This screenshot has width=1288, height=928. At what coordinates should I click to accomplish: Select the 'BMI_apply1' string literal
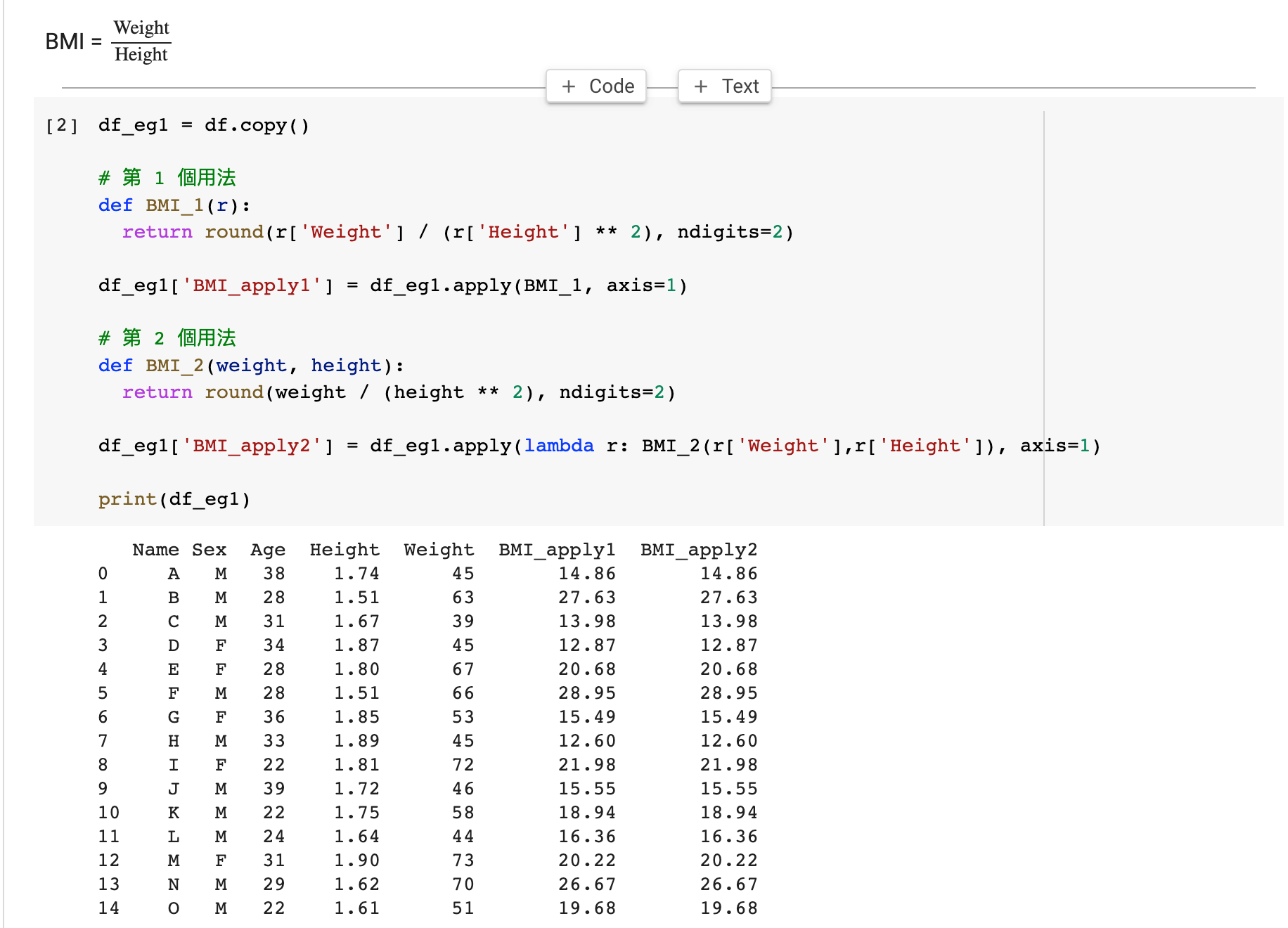click(252, 285)
